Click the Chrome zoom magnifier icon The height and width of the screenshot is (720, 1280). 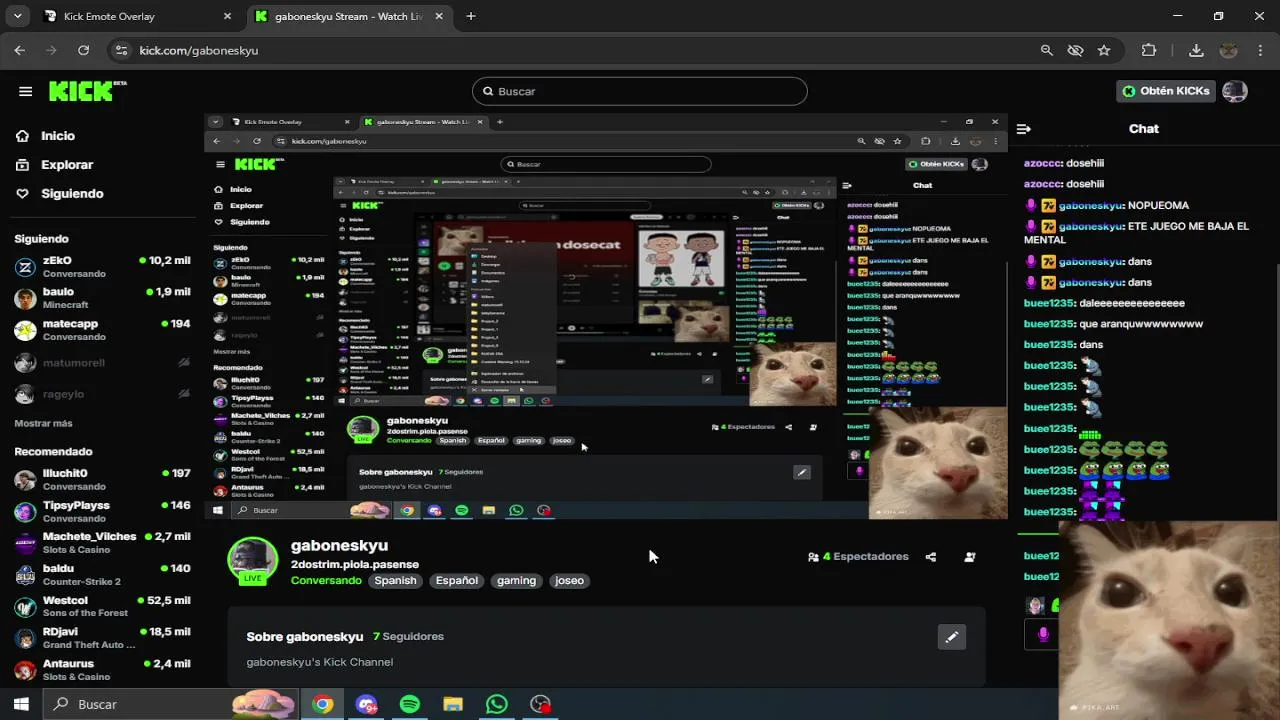pos(1046,50)
